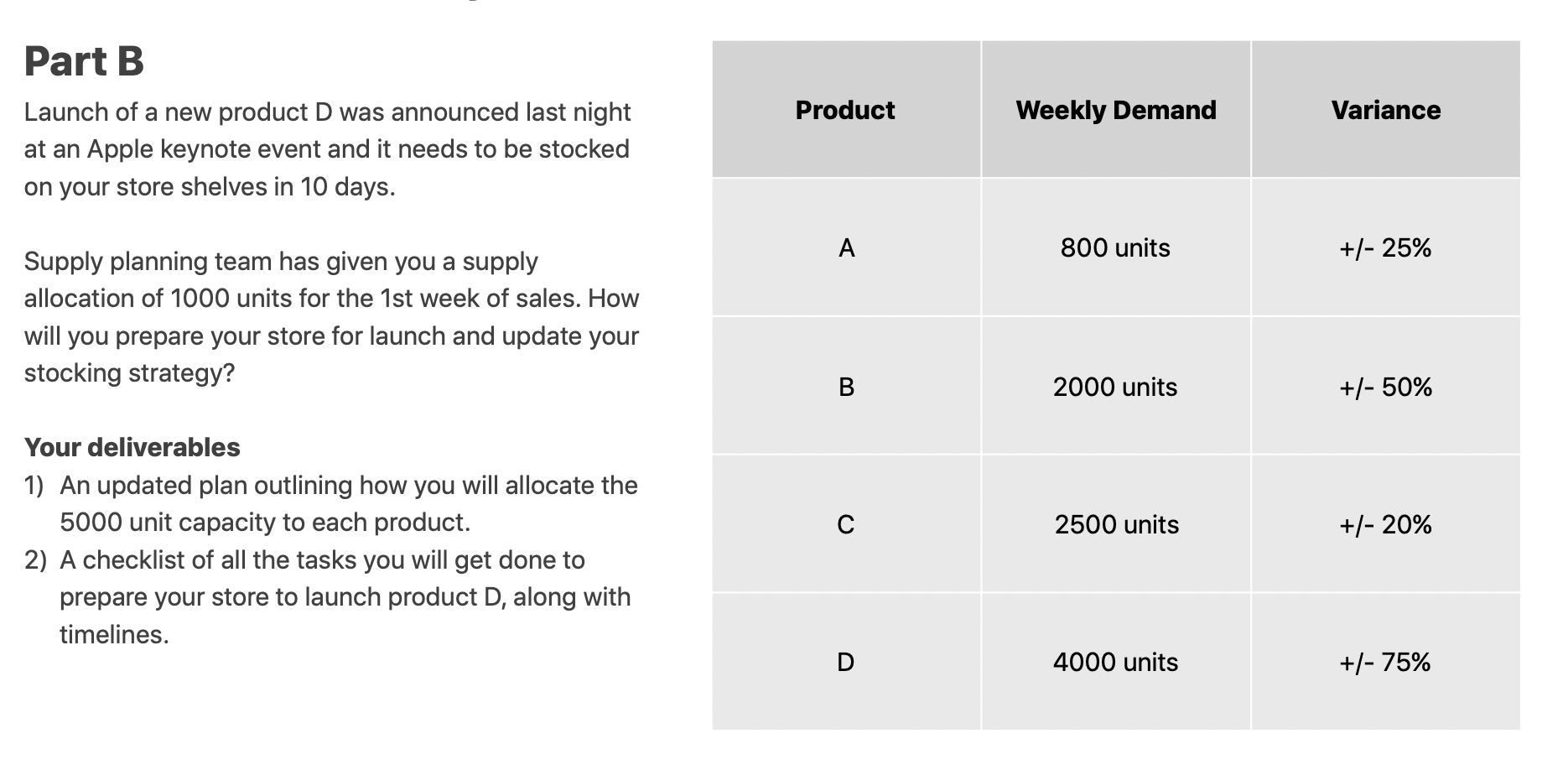Viewport: 1568px width, 770px height.
Task: Click the +/- 25% variance cell
Action: pyautogui.click(x=1386, y=247)
